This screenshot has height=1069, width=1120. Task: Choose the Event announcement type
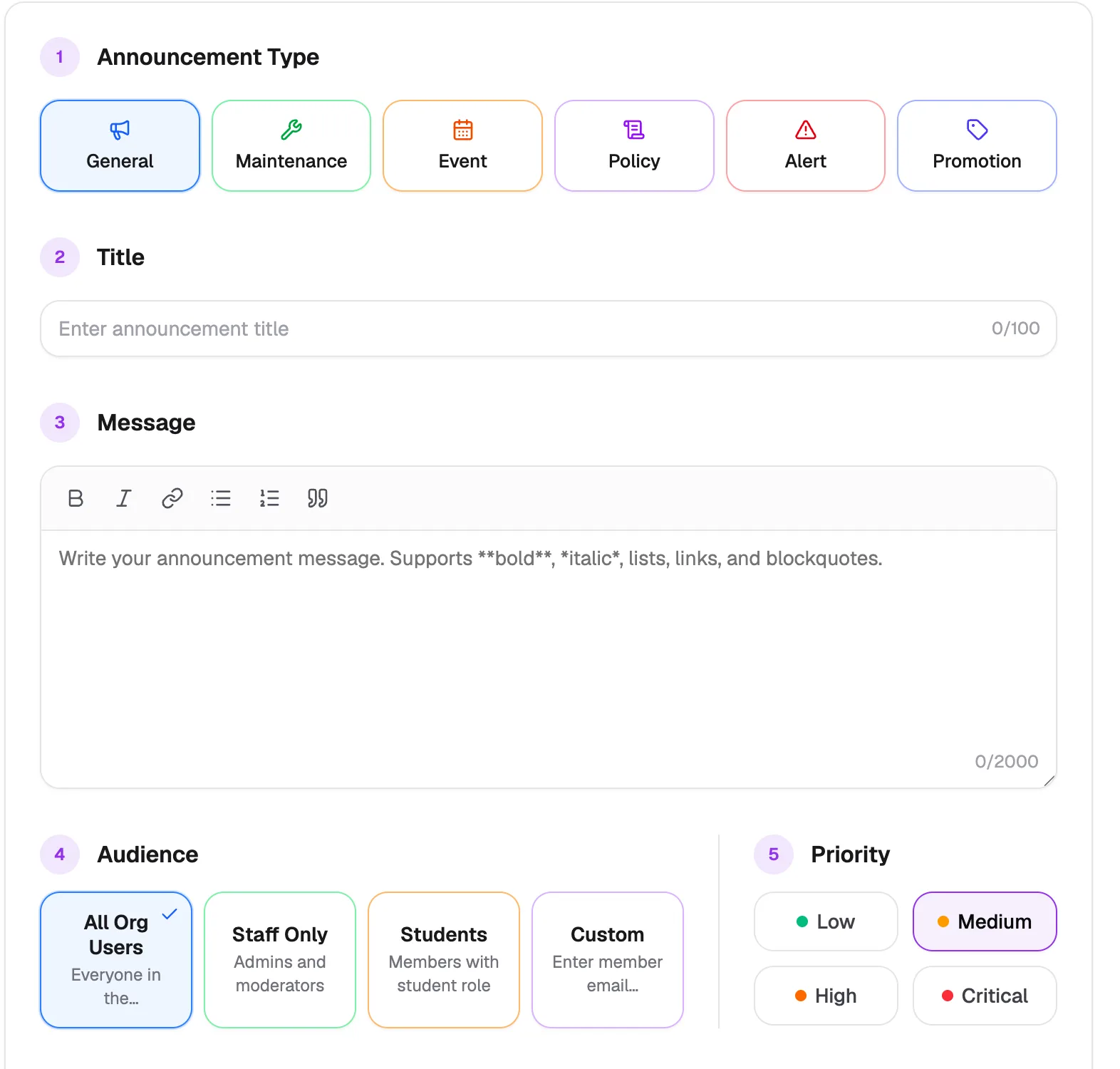463,146
